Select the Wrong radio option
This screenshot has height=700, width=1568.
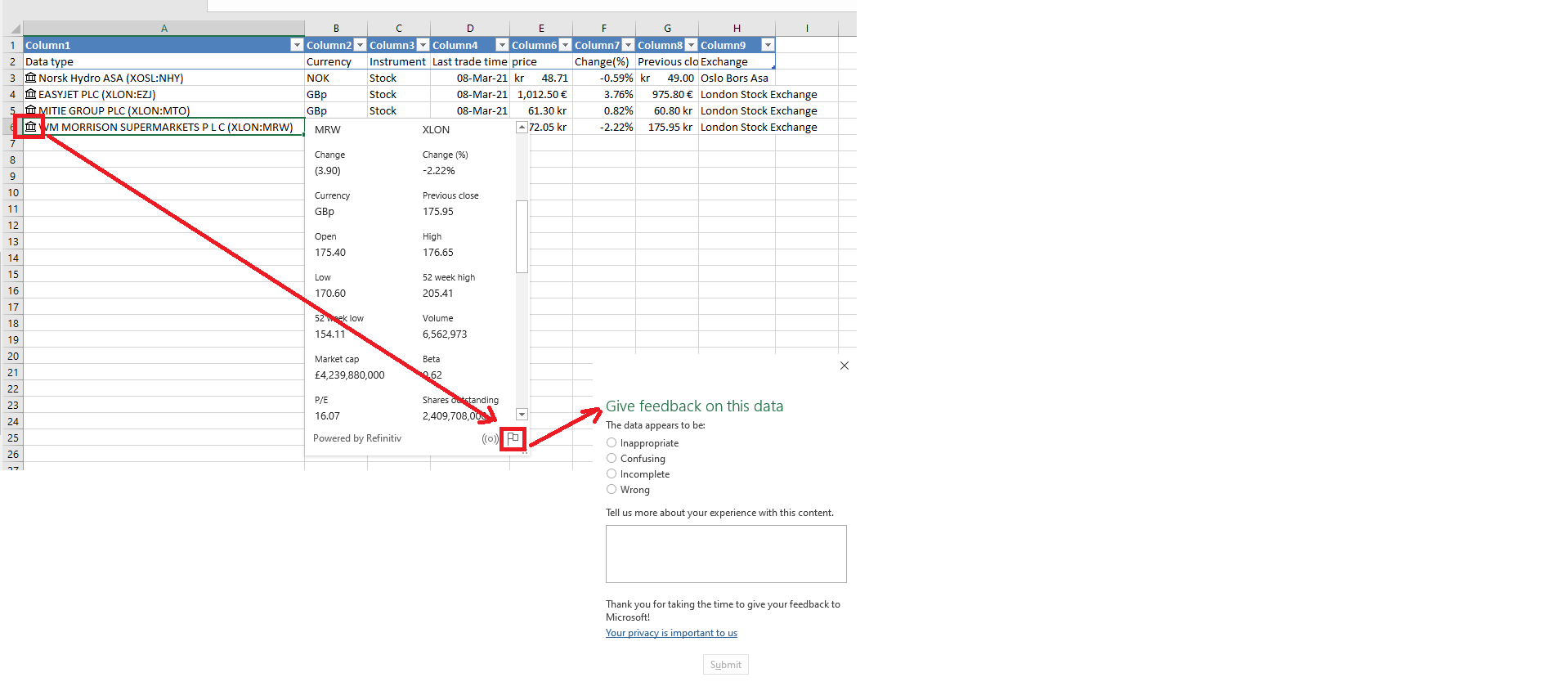612,489
